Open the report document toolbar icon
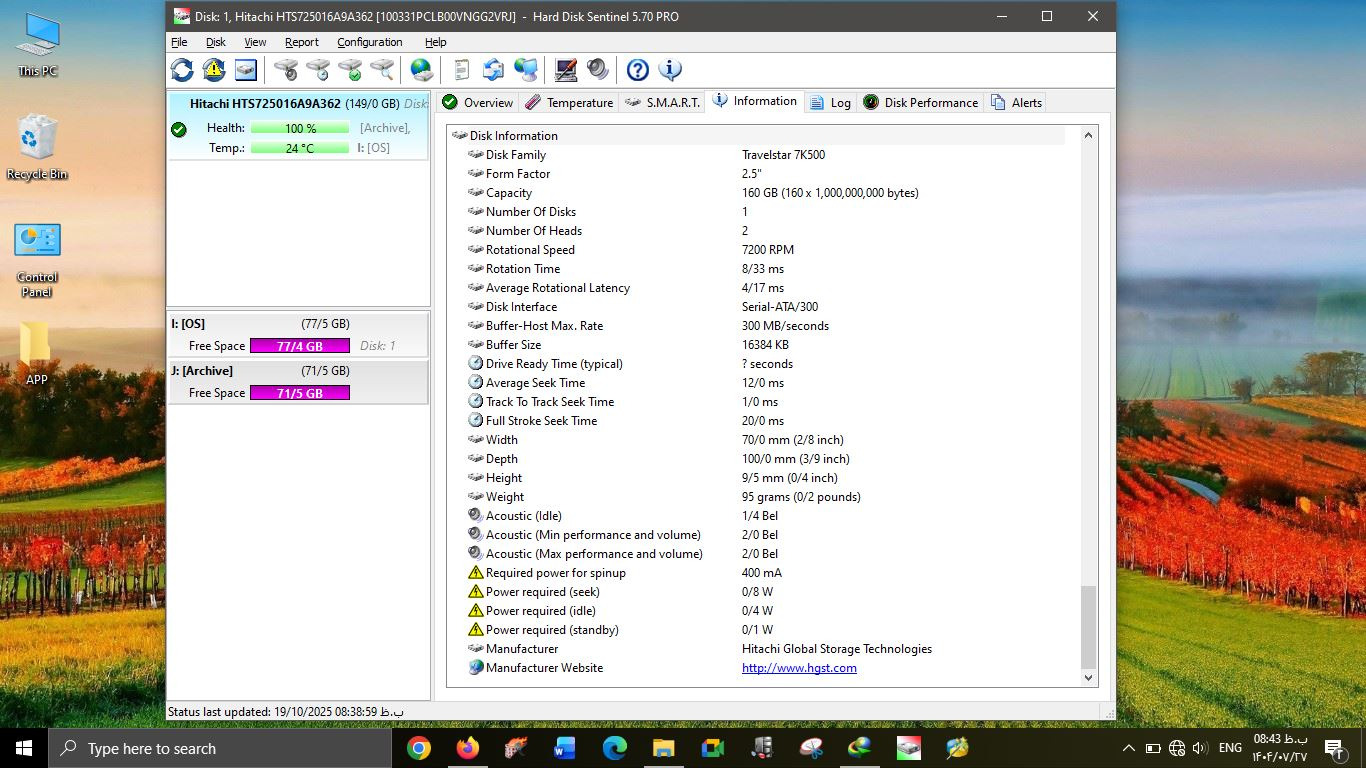 coord(461,69)
